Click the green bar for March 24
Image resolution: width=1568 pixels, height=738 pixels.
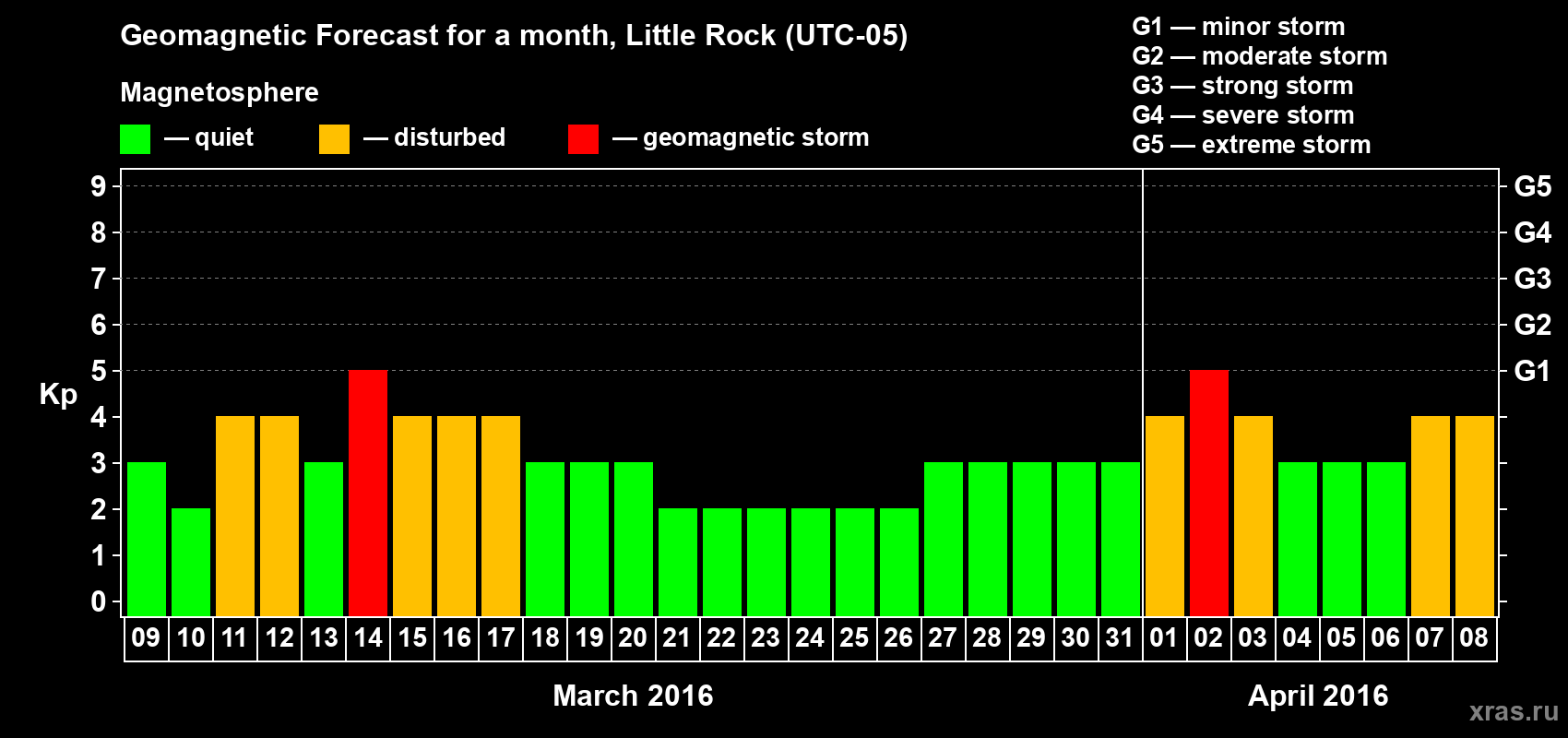[811, 563]
